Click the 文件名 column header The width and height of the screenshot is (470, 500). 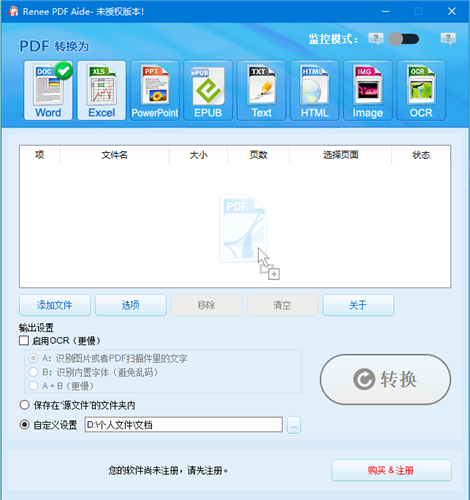tap(114, 155)
